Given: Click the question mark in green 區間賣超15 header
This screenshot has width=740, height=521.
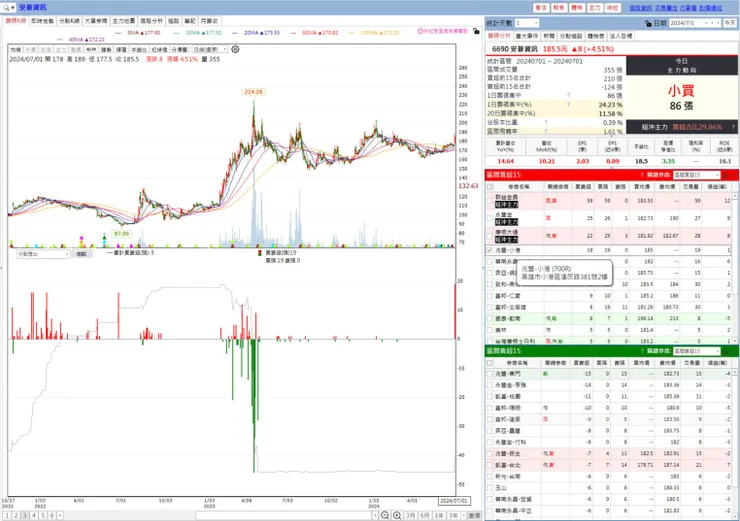Looking at the screenshot, I should [x=642, y=351].
